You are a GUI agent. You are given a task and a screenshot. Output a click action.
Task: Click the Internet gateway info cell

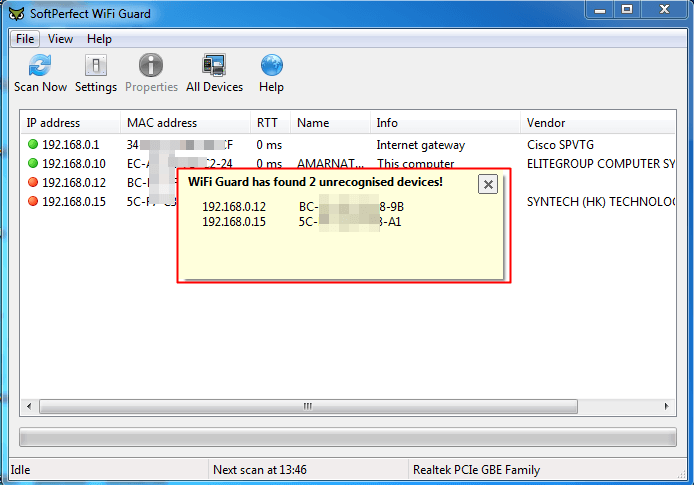(420, 145)
